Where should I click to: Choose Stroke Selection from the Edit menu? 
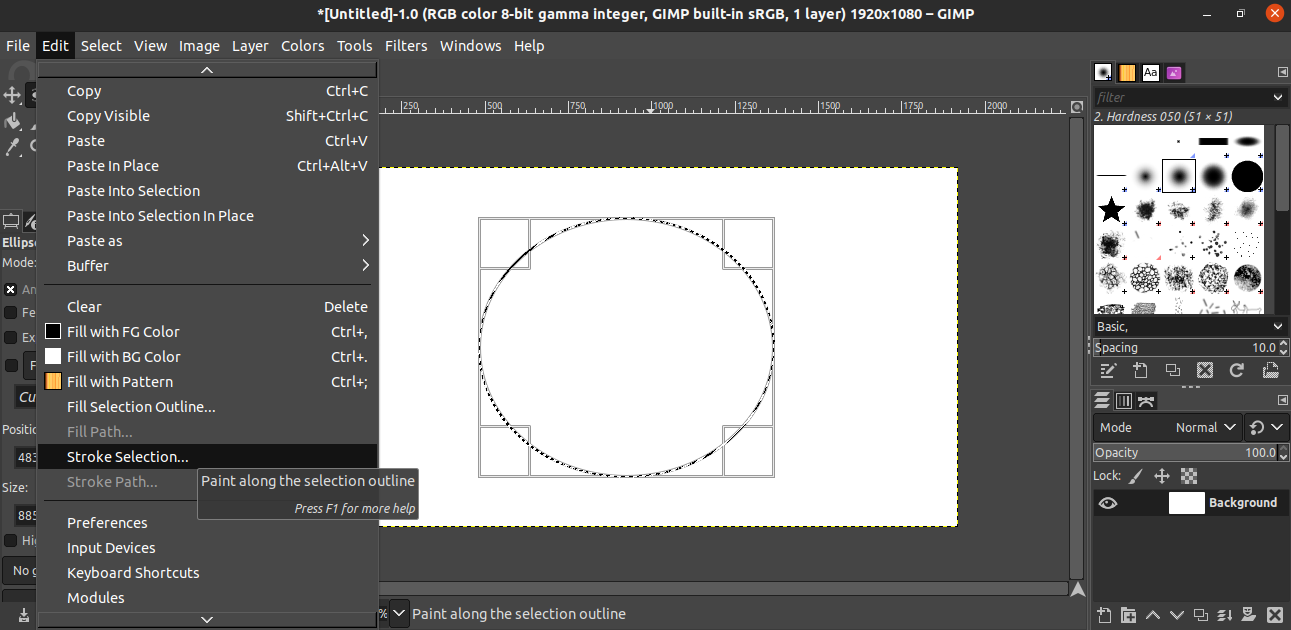tap(127, 457)
